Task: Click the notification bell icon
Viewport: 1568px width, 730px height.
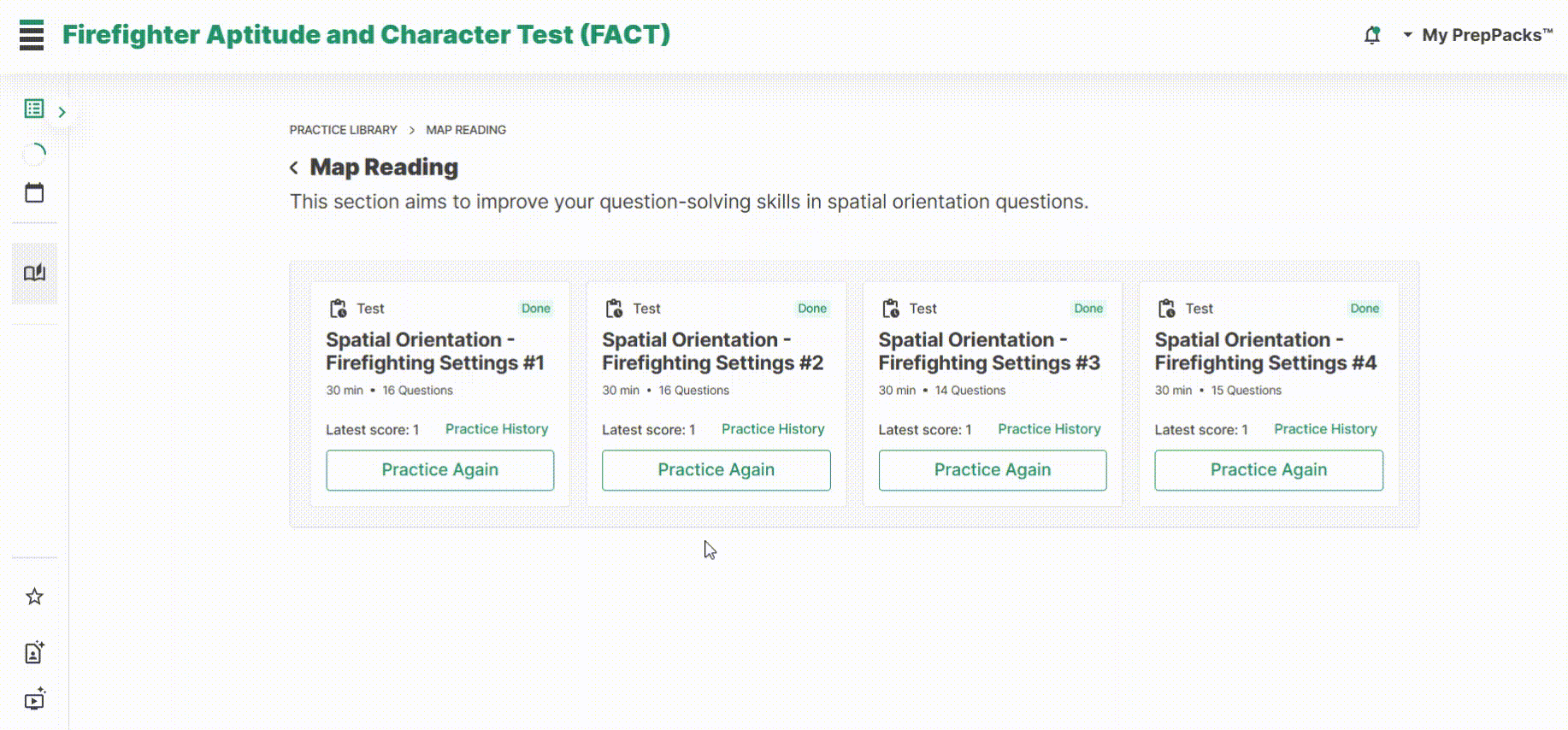Action: tap(1372, 35)
